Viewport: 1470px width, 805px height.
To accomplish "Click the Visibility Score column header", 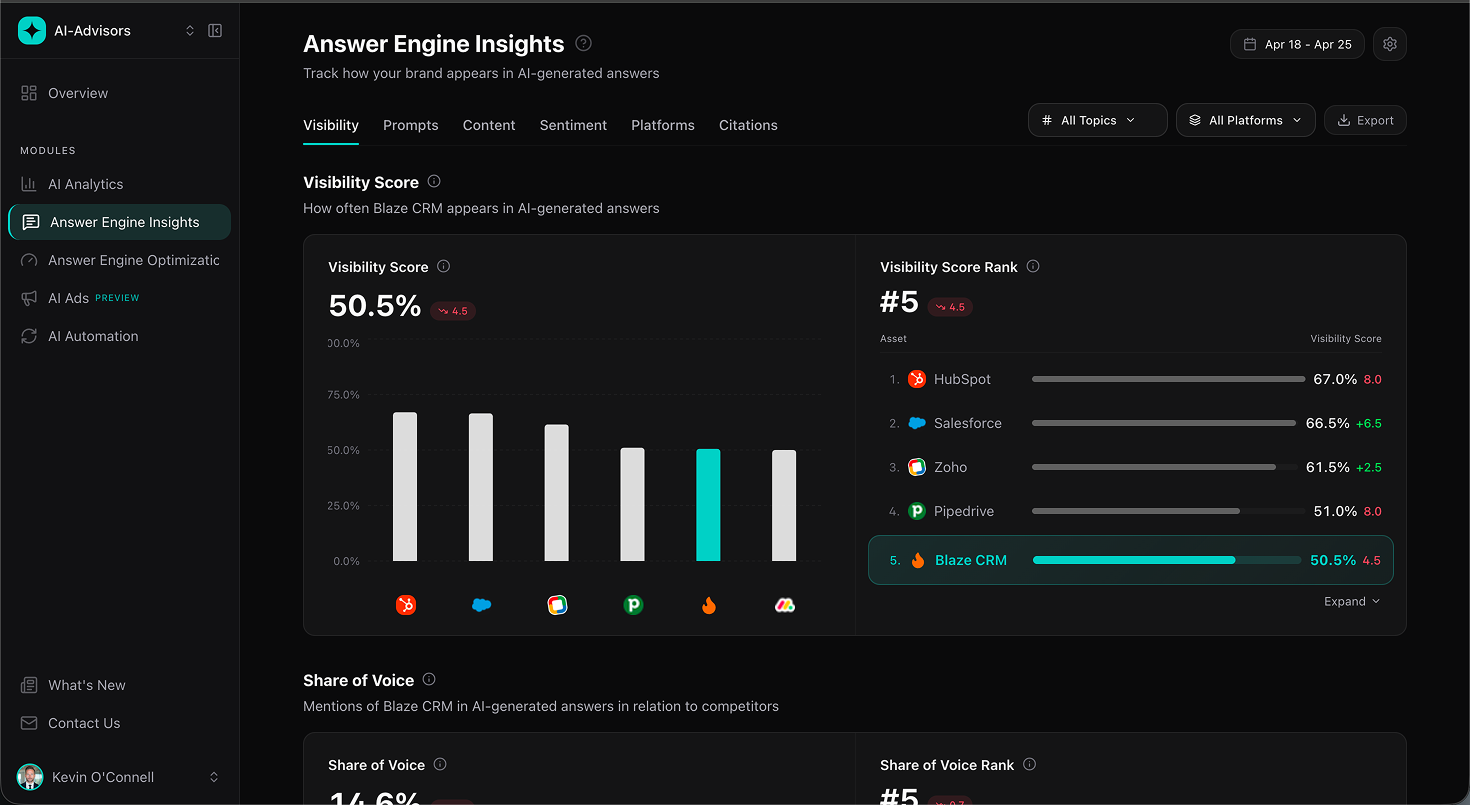I will click(1346, 338).
